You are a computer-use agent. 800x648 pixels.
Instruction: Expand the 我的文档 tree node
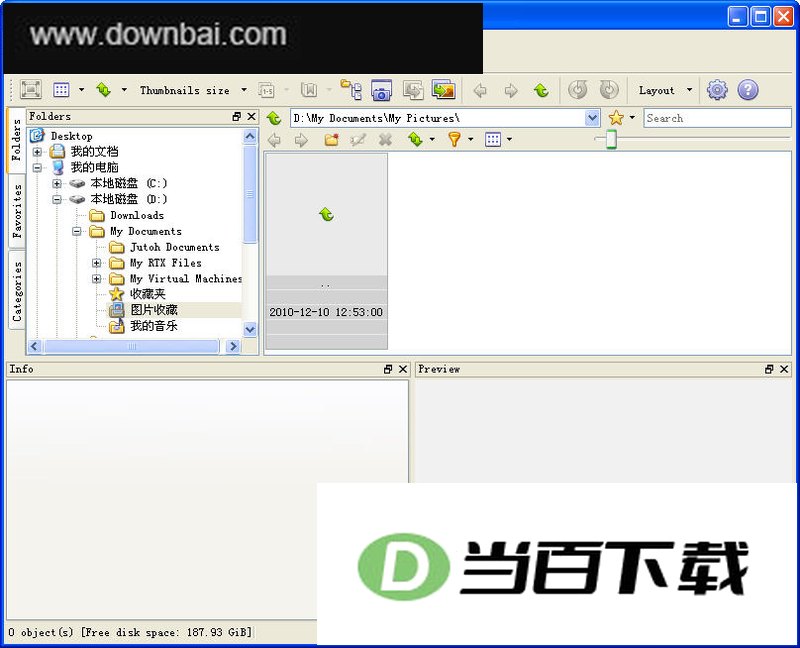coord(37,152)
